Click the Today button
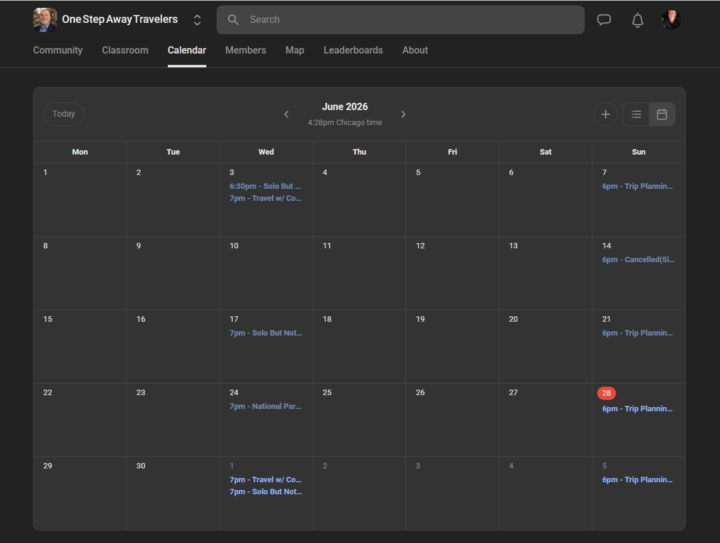The width and height of the screenshot is (720, 543). [63, 114]
